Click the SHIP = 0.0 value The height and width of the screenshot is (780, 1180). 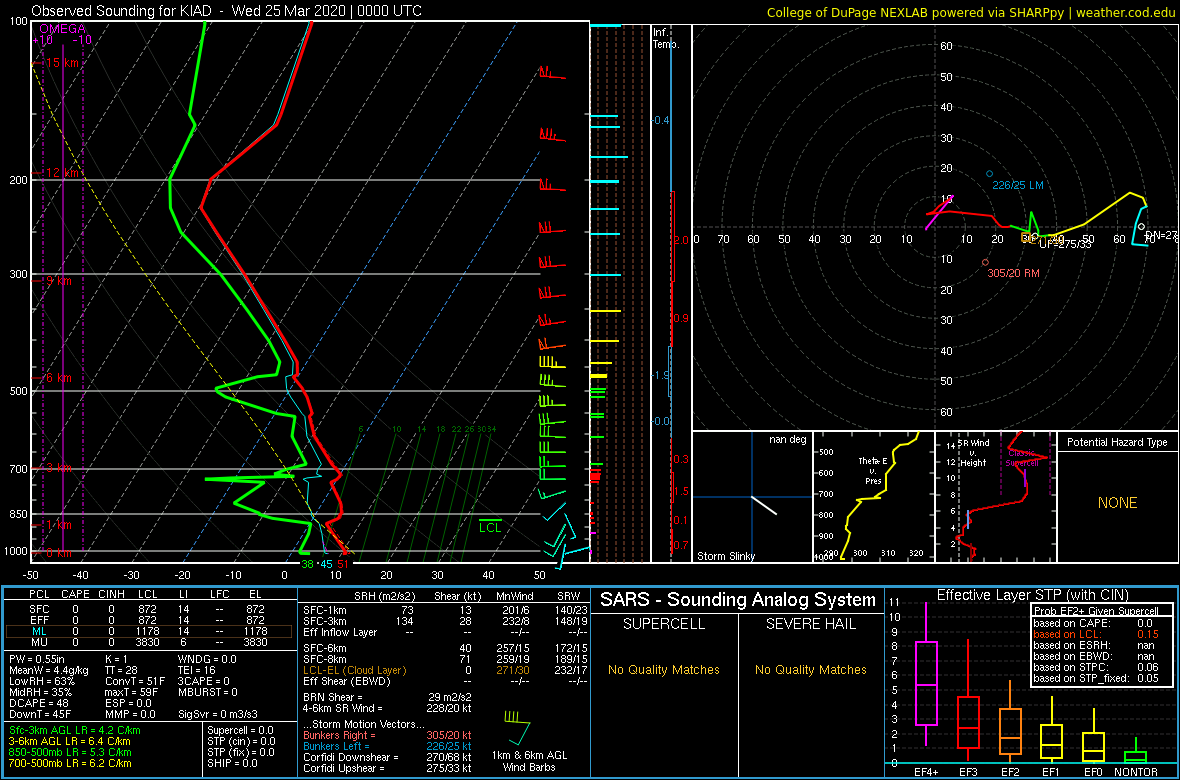coord(234,763)
